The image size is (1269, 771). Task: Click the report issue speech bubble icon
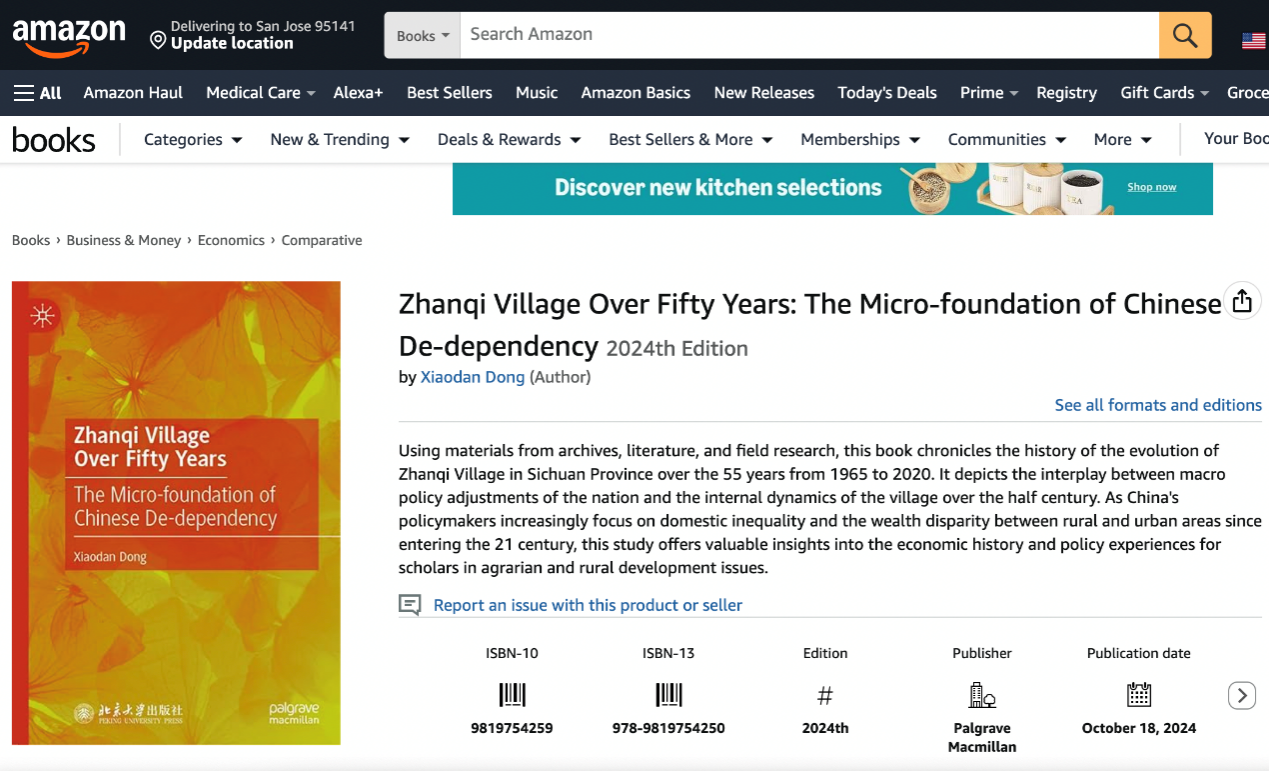(410, 604)
